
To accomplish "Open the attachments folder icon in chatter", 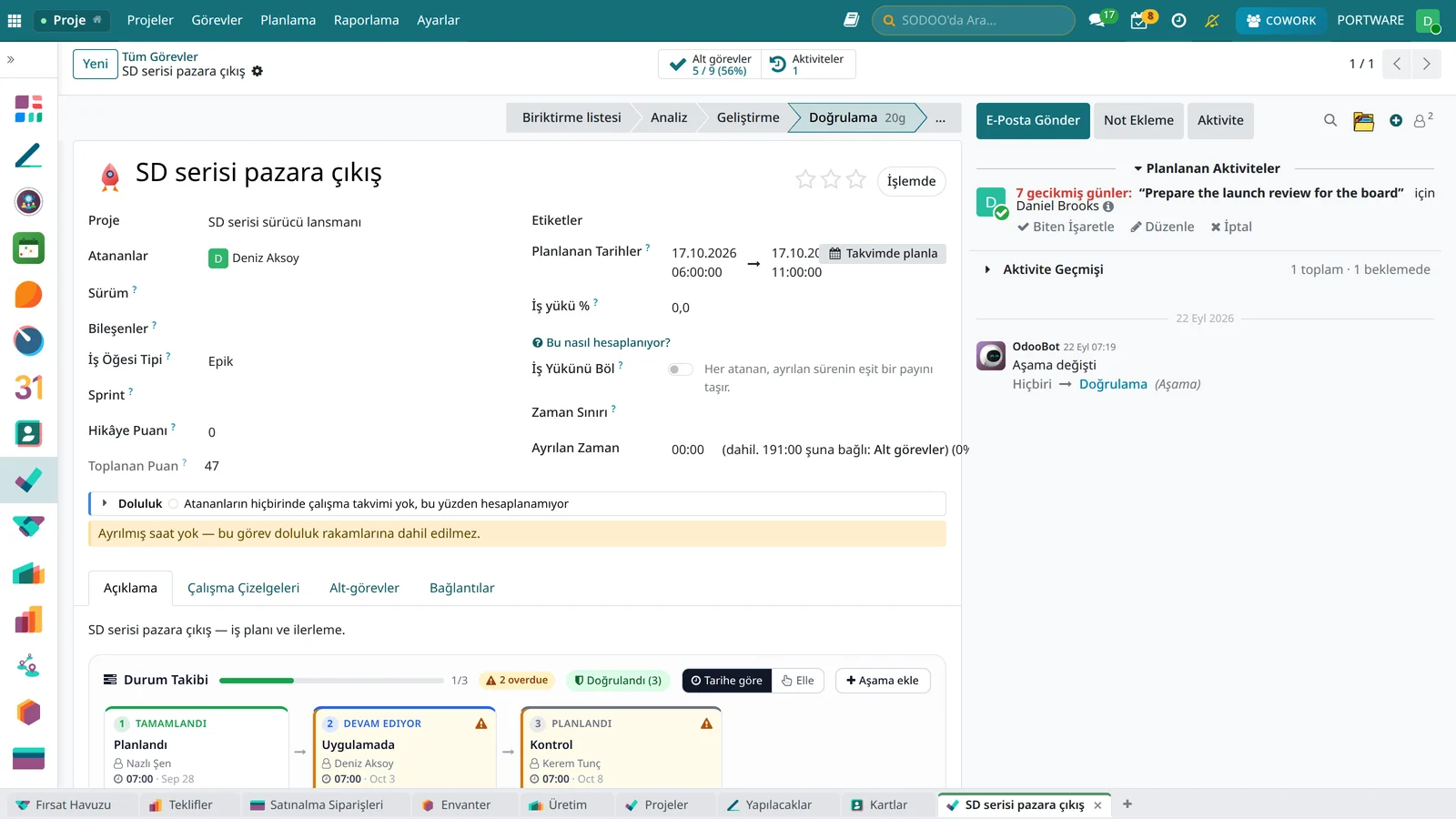I will (x=1363, y=120).
